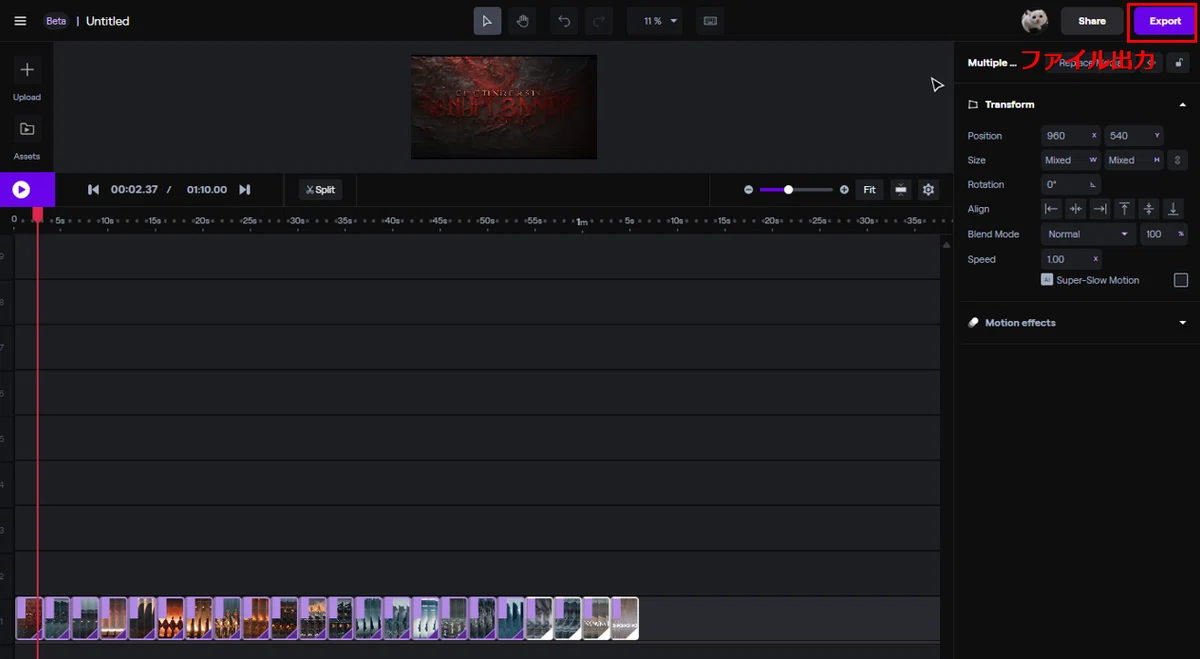Select the last clip on track 1

coord(625,618)
